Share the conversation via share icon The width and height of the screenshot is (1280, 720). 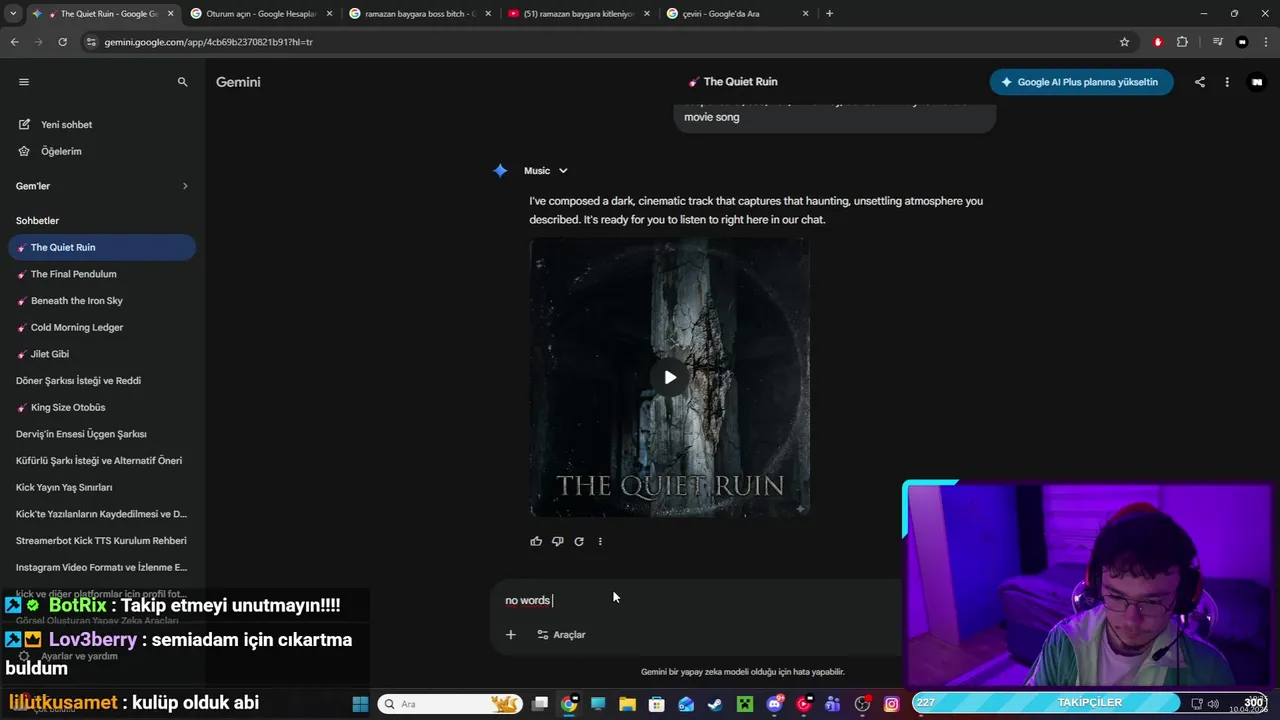click(x=1200, y=82)
